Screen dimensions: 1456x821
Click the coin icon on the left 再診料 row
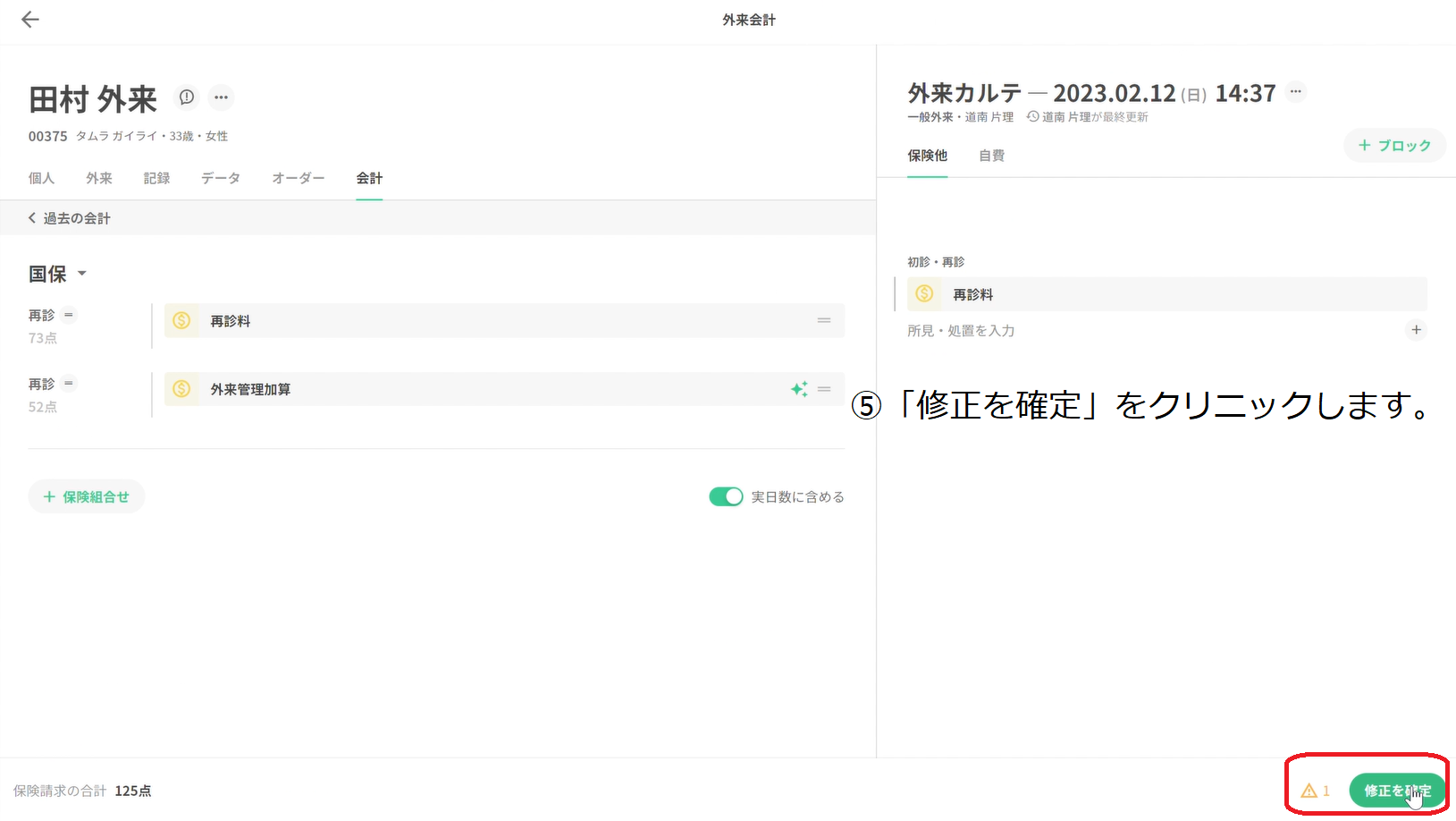pos(181,320)
